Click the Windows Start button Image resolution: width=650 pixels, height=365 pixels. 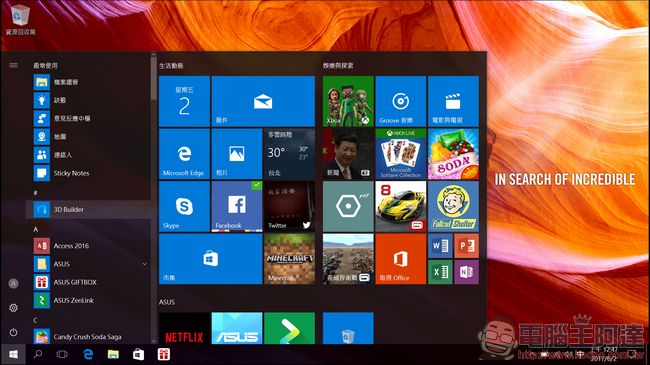click(x=13, y=355)
